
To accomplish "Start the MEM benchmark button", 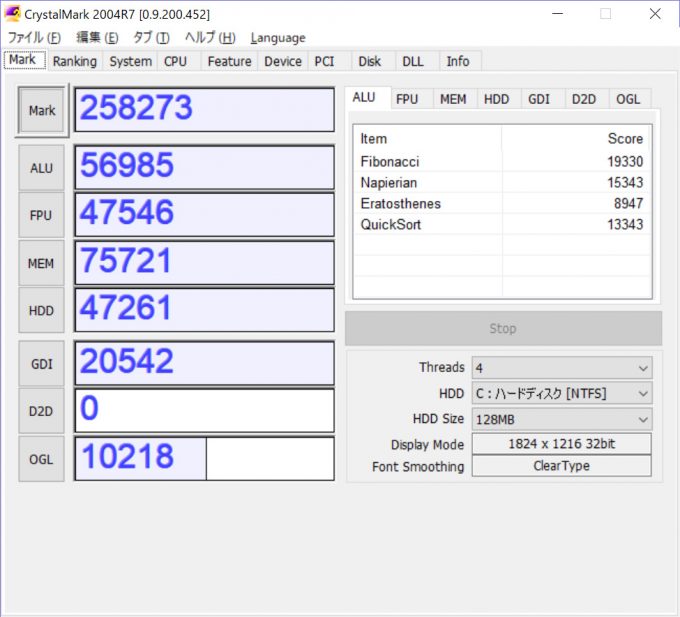I will click(42, 263).
